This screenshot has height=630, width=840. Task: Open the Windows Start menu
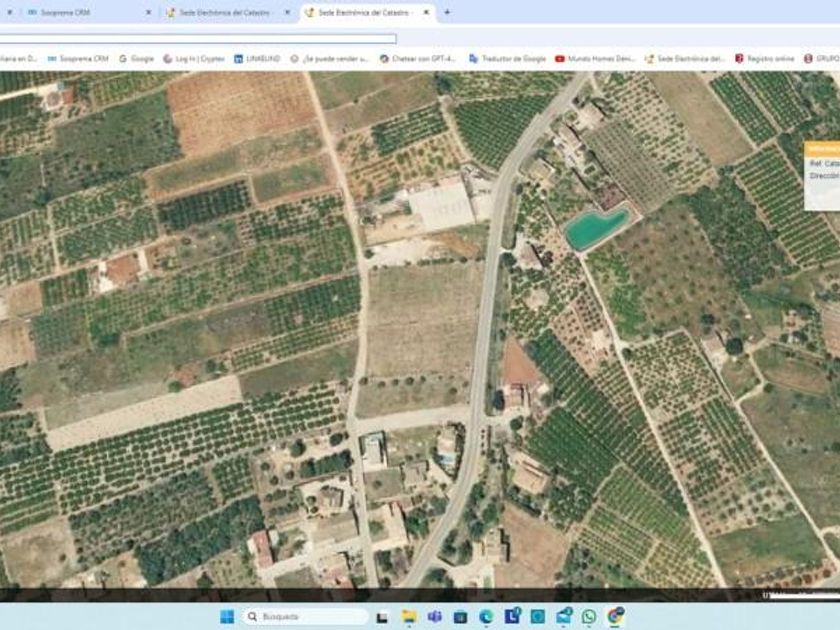tap(227, 616)
